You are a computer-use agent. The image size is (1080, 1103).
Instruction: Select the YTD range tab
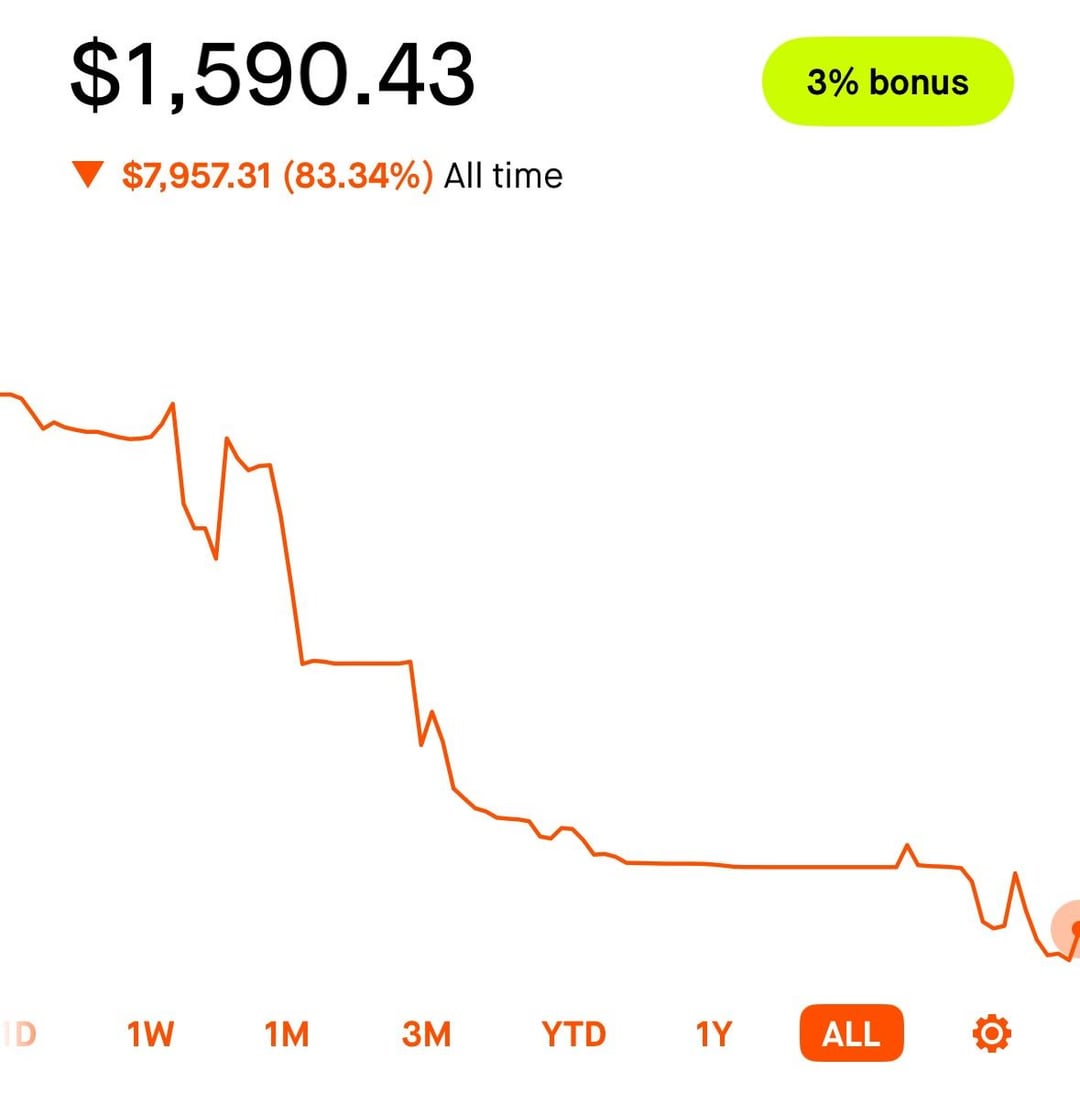tap(573, 1034)
